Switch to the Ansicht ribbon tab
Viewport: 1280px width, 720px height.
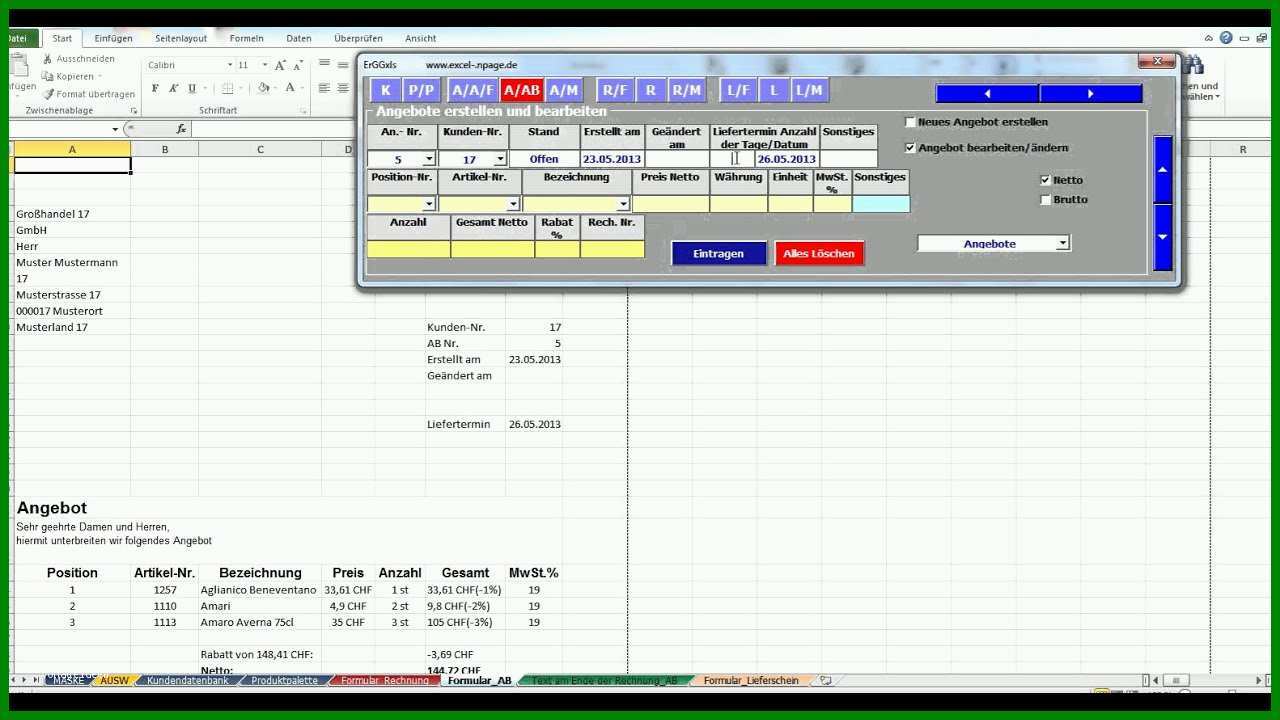point(421,38)
